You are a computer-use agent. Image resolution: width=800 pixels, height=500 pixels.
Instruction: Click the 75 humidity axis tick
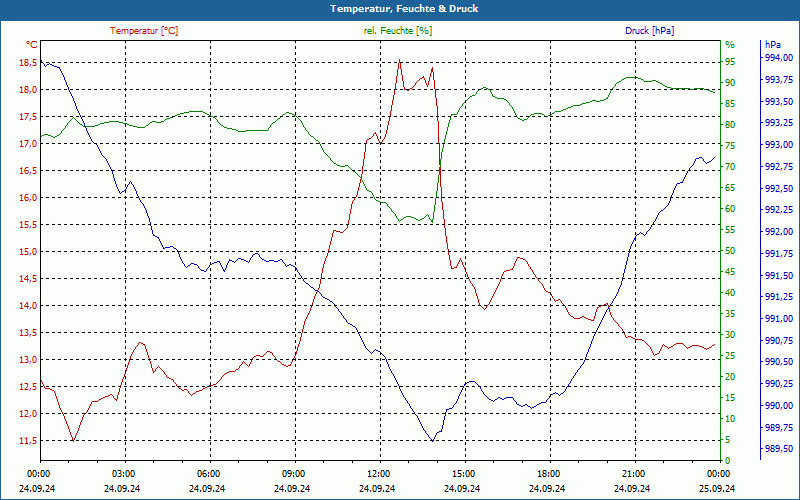(x=730, y=146)
